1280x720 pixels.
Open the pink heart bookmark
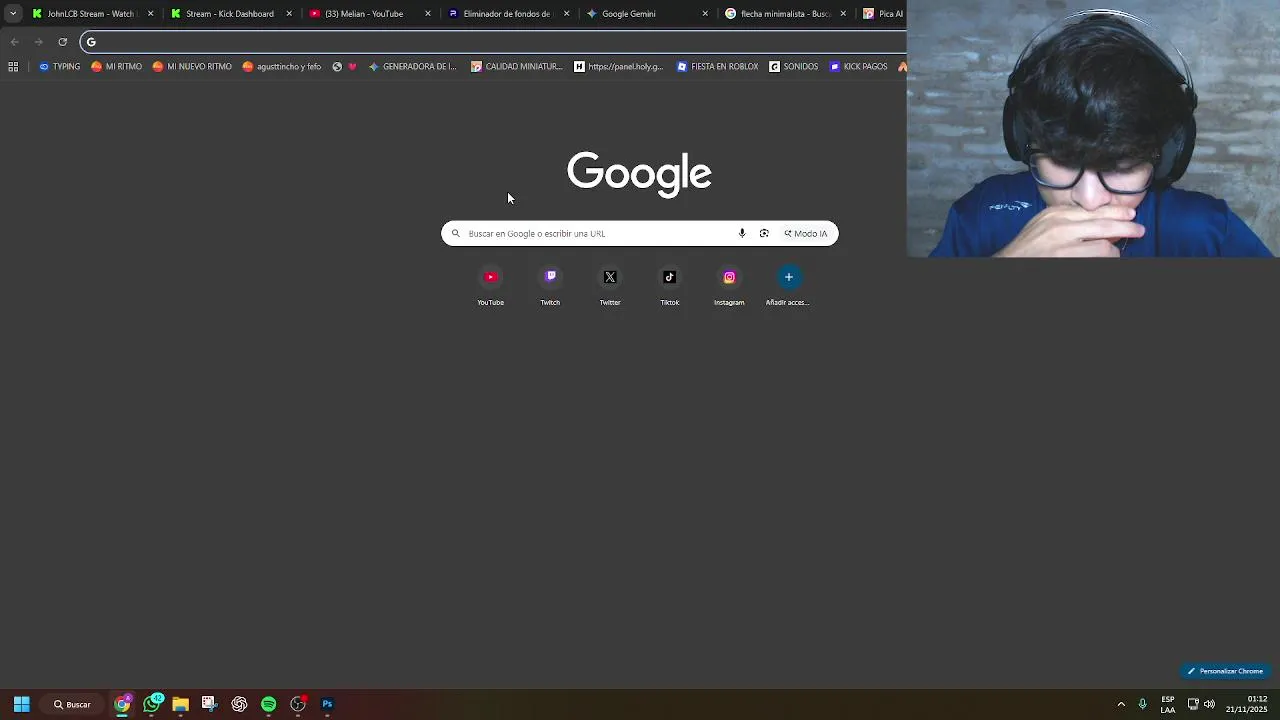[x=352, y=67]
